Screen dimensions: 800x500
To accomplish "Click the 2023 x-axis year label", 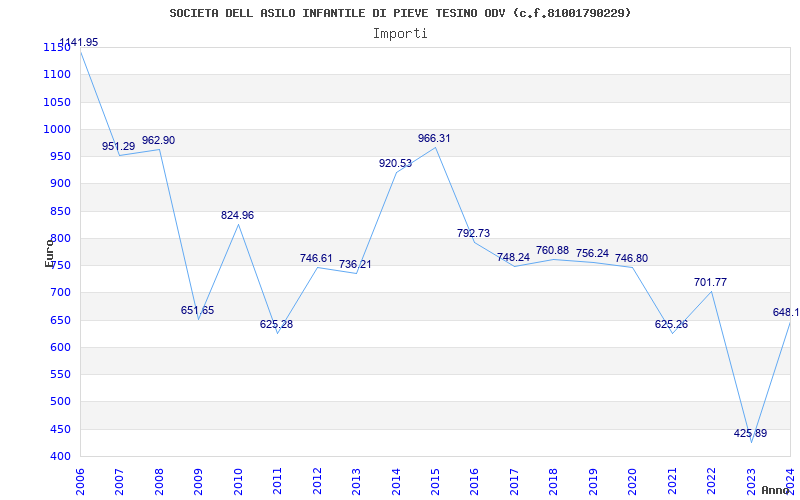I will [751, 481].
